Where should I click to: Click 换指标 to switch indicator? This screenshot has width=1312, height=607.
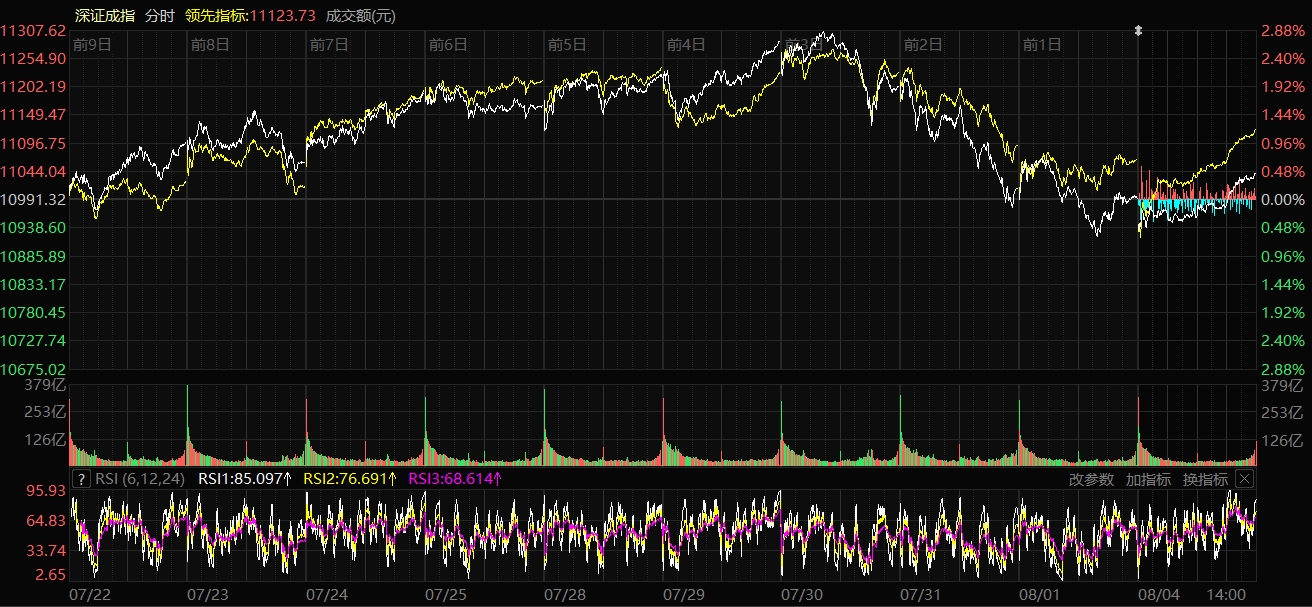click(x=1205, y=479)
